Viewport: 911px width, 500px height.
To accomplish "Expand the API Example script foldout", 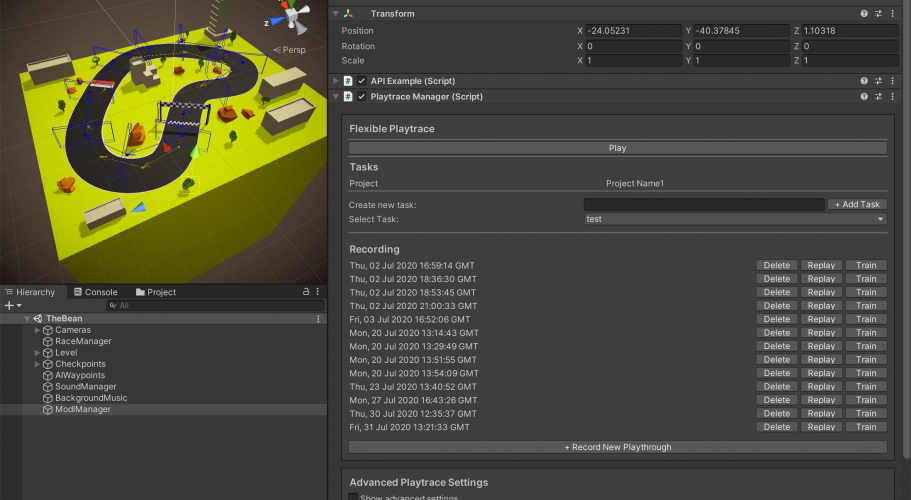I will 336,81.
